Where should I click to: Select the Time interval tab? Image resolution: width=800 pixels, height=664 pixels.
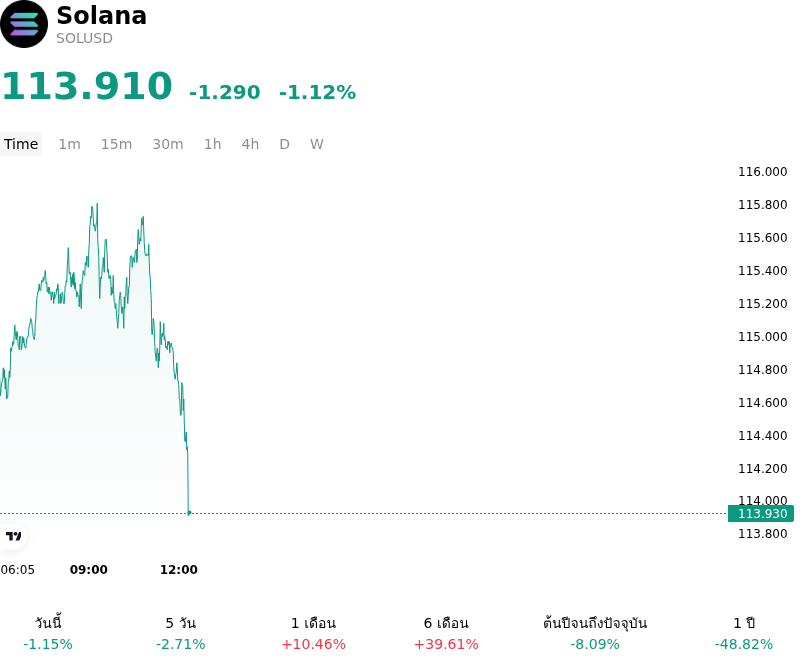click(21, 144)
